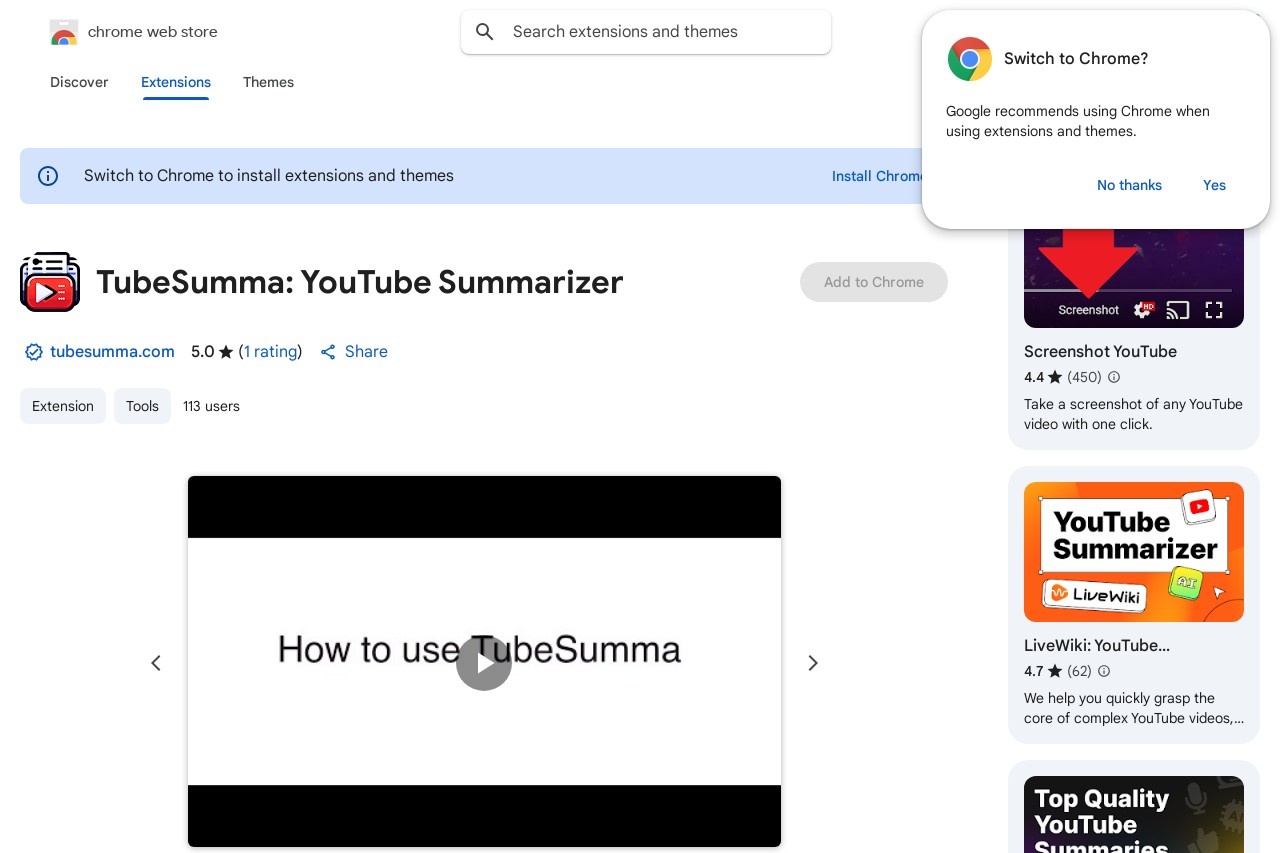Select the Extensions tab

point(176,82)
